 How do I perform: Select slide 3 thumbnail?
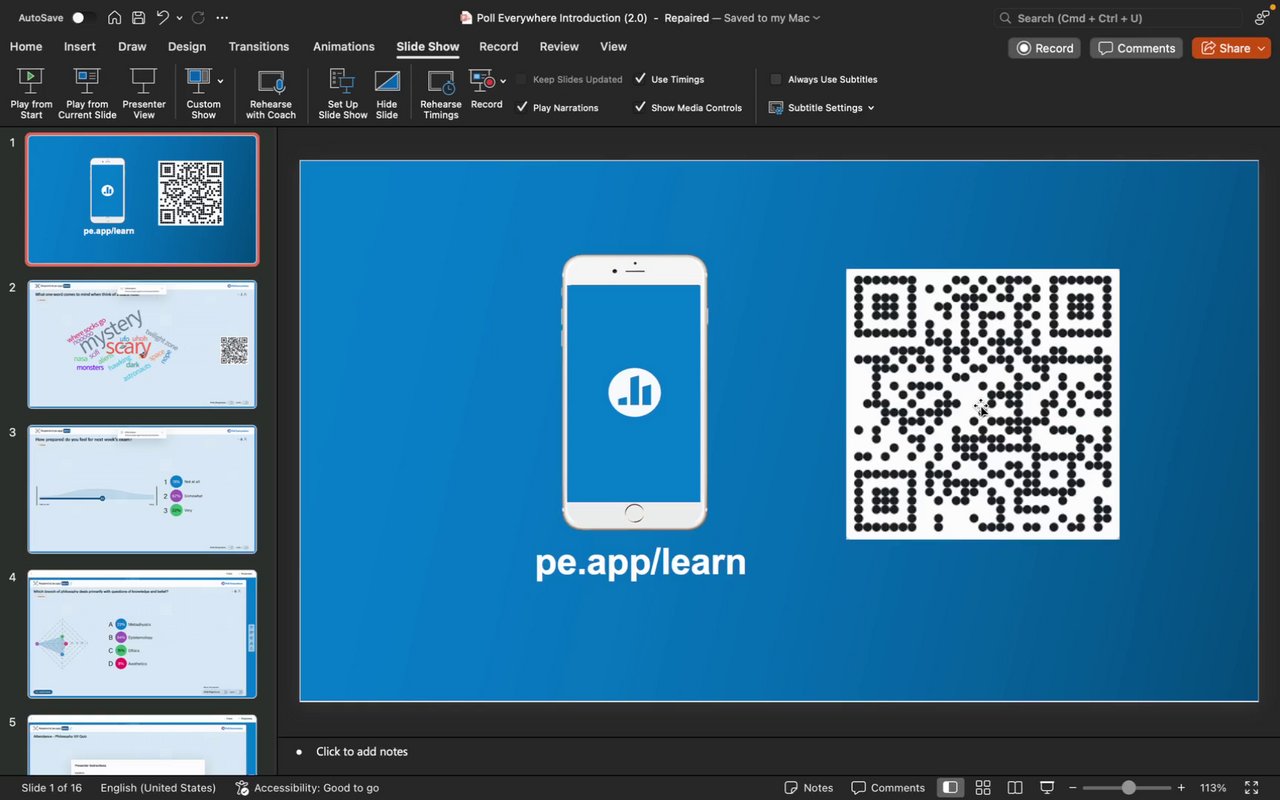142,489
